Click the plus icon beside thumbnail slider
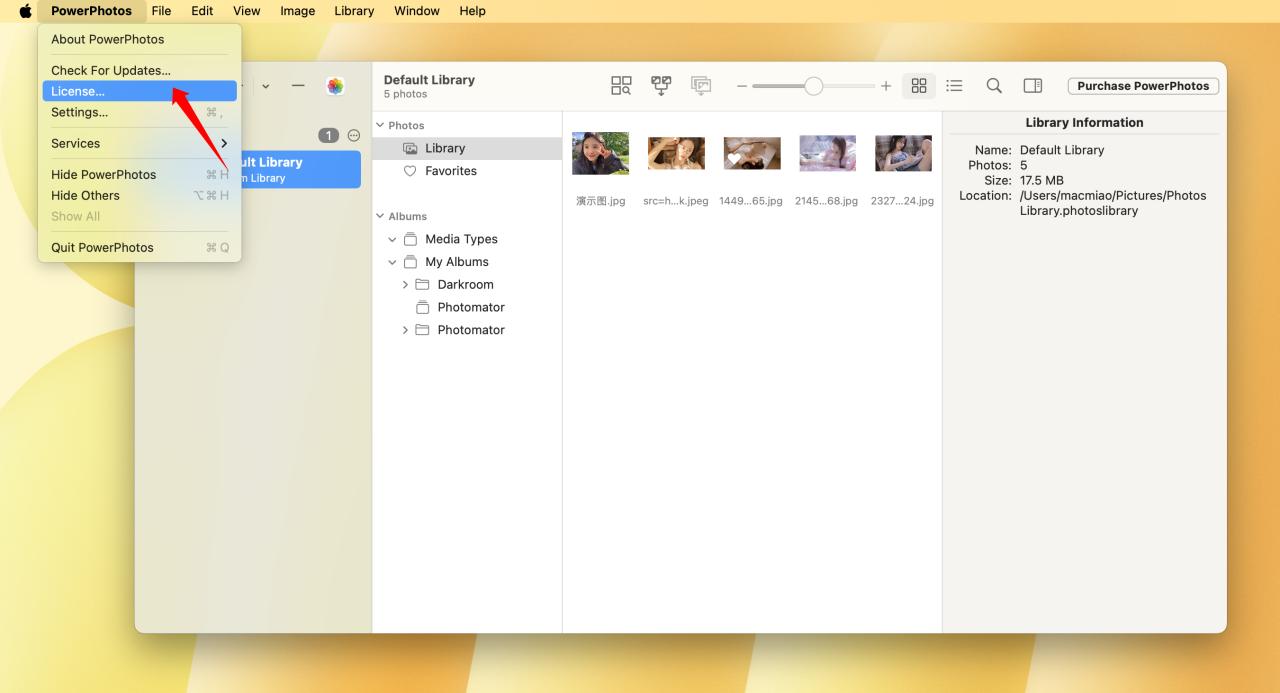 coord(885,87)
